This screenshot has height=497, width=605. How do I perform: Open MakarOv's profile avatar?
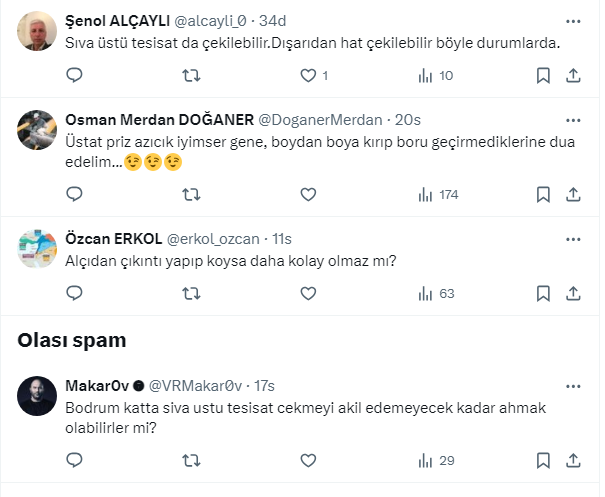tap(38, 395)
